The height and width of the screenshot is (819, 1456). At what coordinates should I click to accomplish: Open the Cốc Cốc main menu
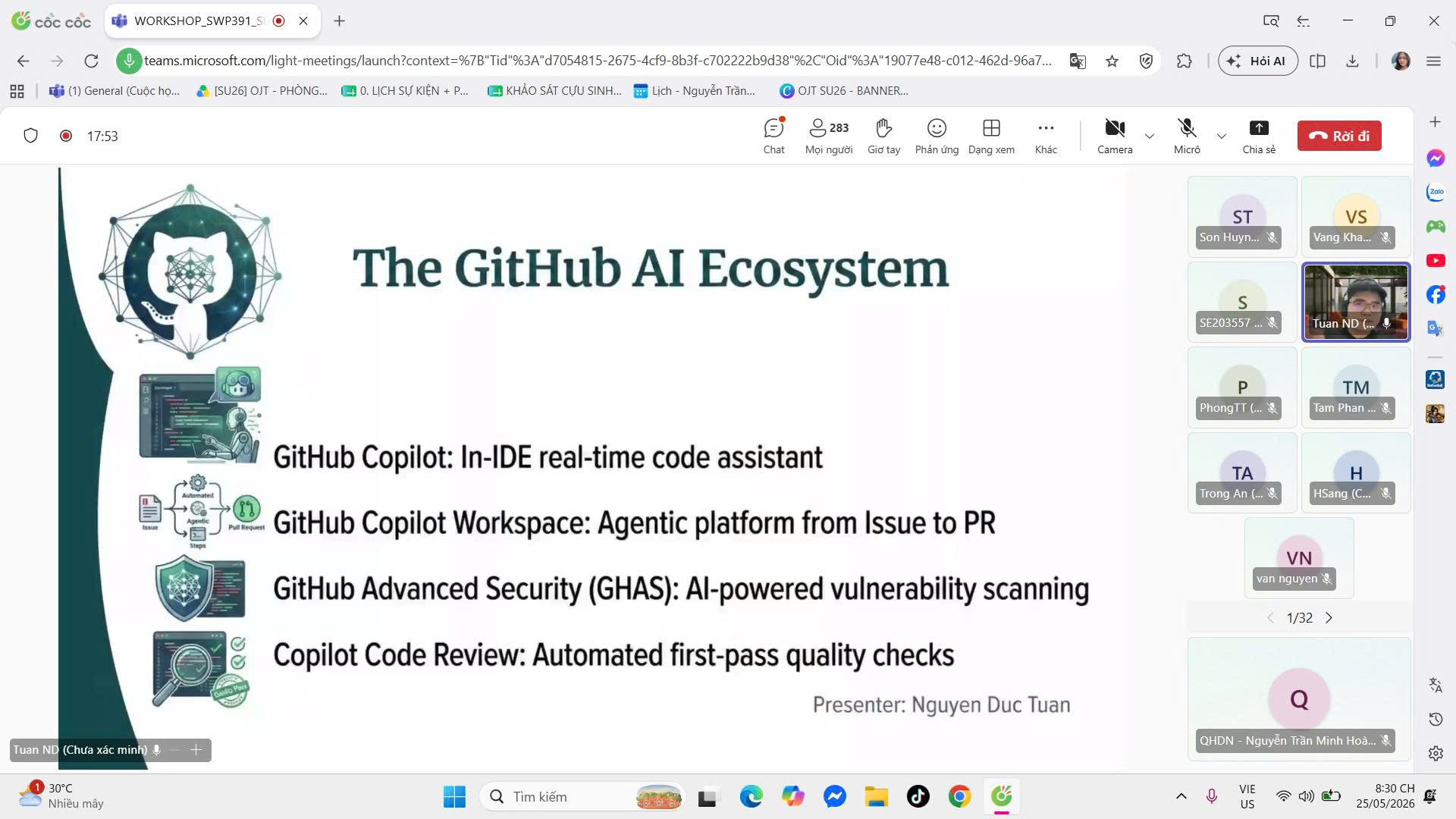1433,61
